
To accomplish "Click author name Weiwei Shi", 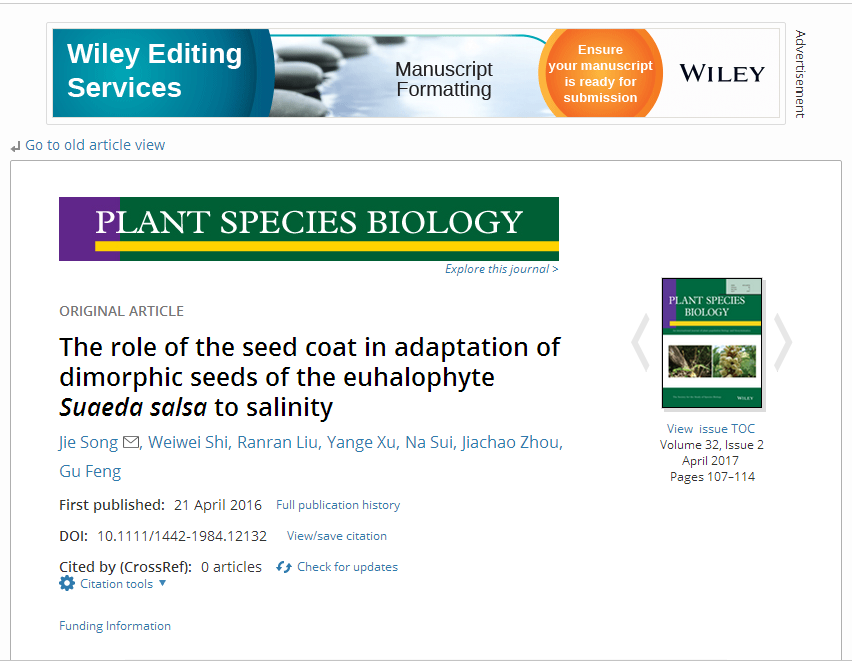I will coord(190,442).
